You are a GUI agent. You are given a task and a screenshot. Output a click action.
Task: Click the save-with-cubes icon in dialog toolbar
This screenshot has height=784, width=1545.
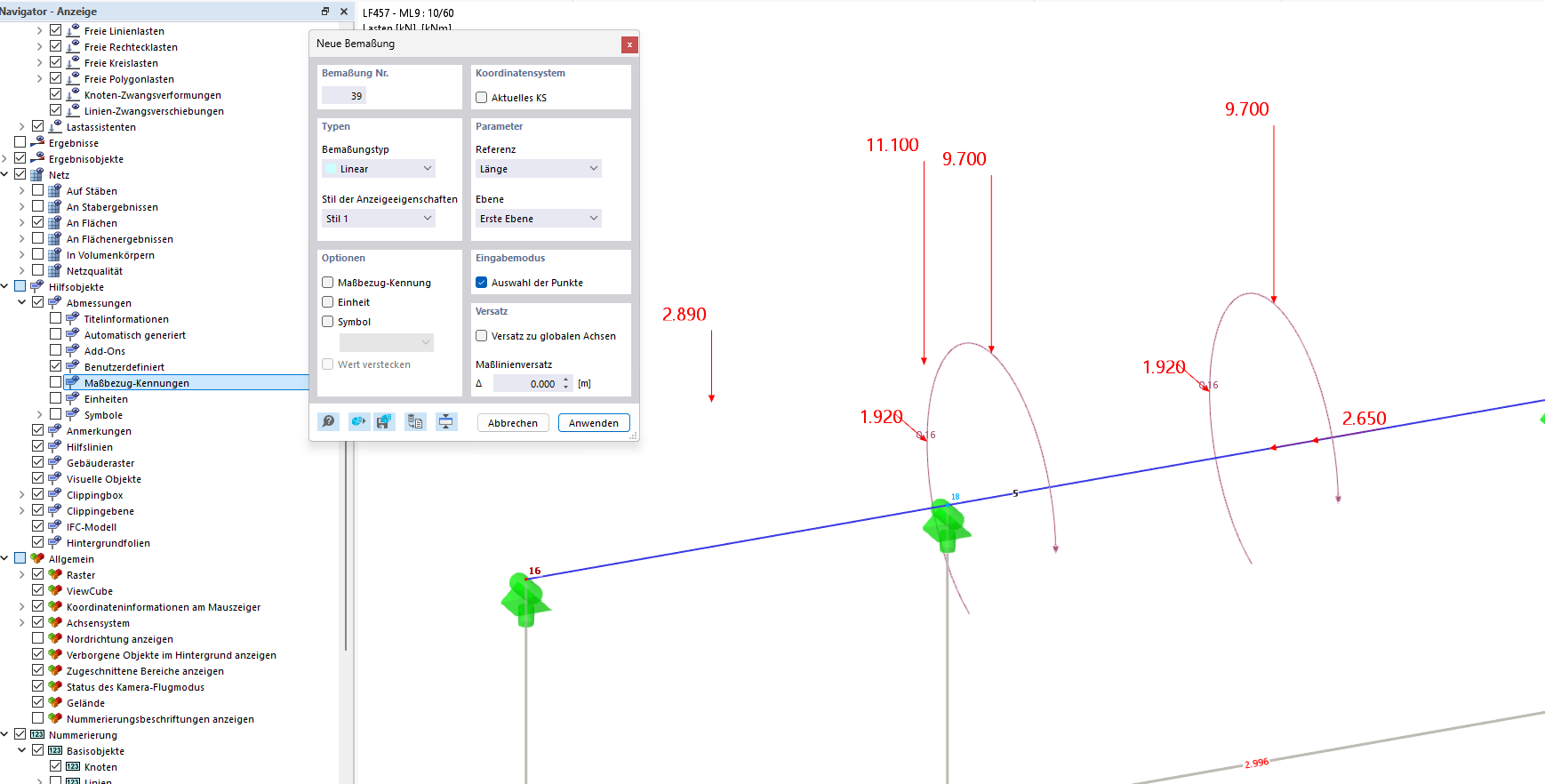tap(384, 421)
